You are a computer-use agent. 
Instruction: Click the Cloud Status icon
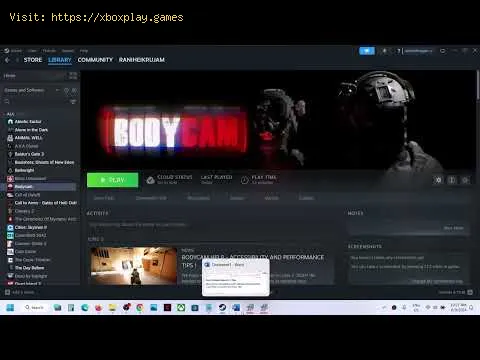[150, 180]
